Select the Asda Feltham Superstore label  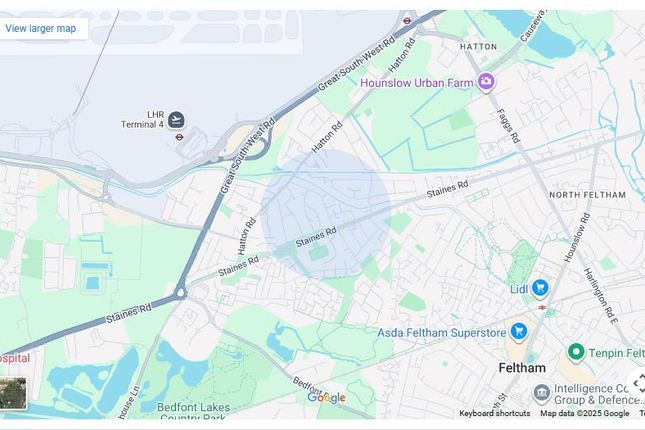(441, 332)
